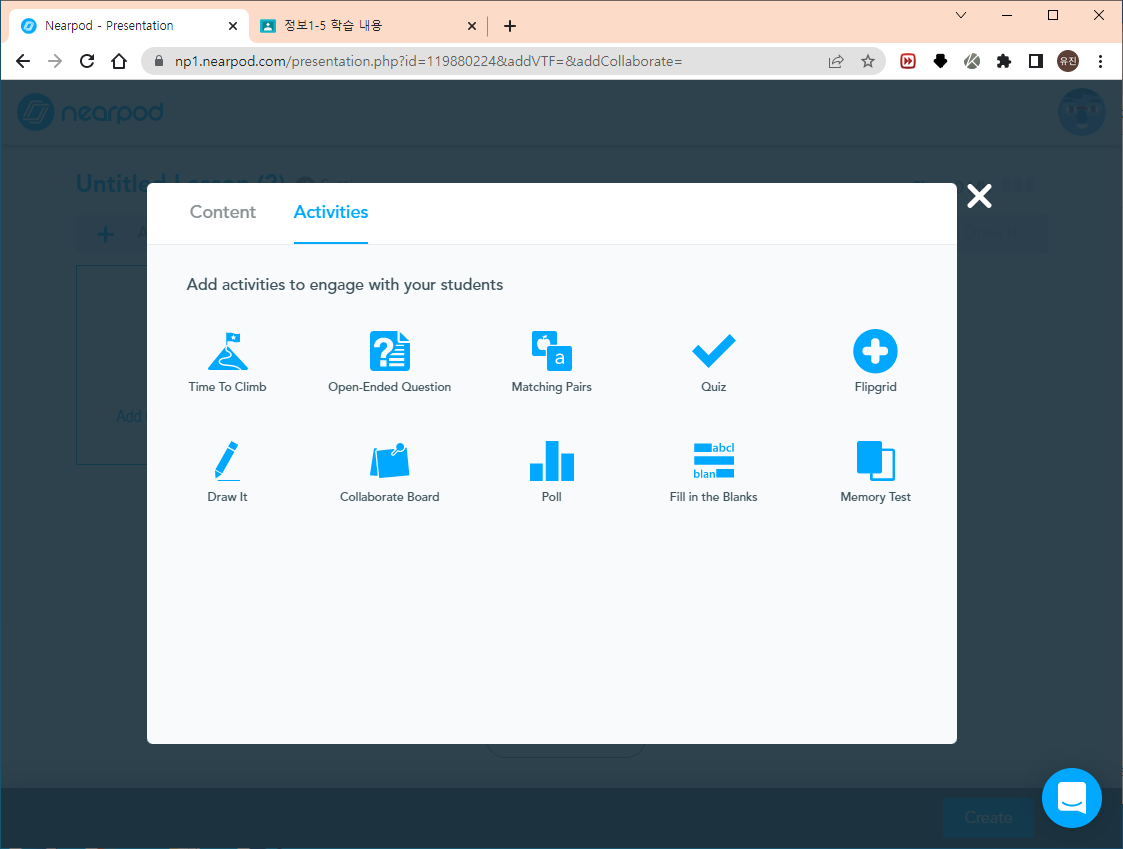Add a Collaborate Board activity

point(390,472)
